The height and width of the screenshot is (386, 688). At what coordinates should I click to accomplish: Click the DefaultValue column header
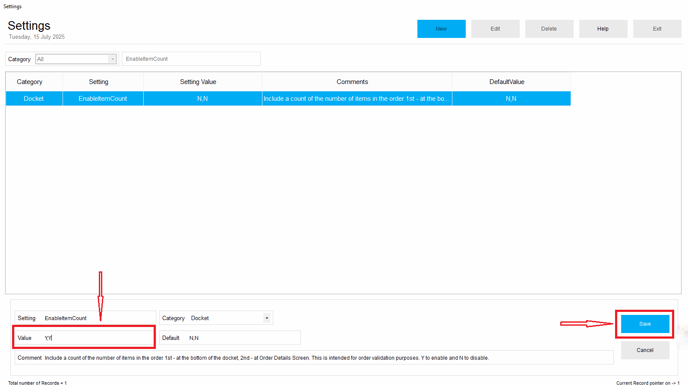(x=507, y=82)
